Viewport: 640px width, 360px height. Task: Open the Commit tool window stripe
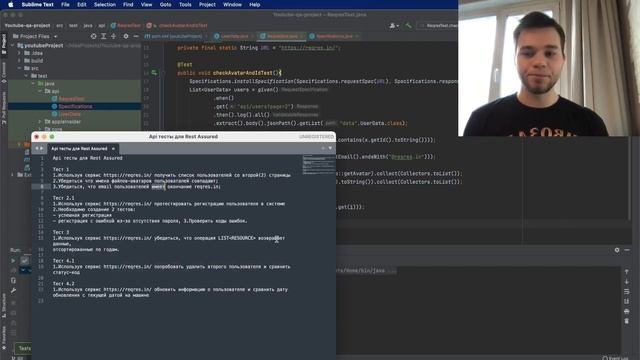pyautogui.click(x=4, y=72)
